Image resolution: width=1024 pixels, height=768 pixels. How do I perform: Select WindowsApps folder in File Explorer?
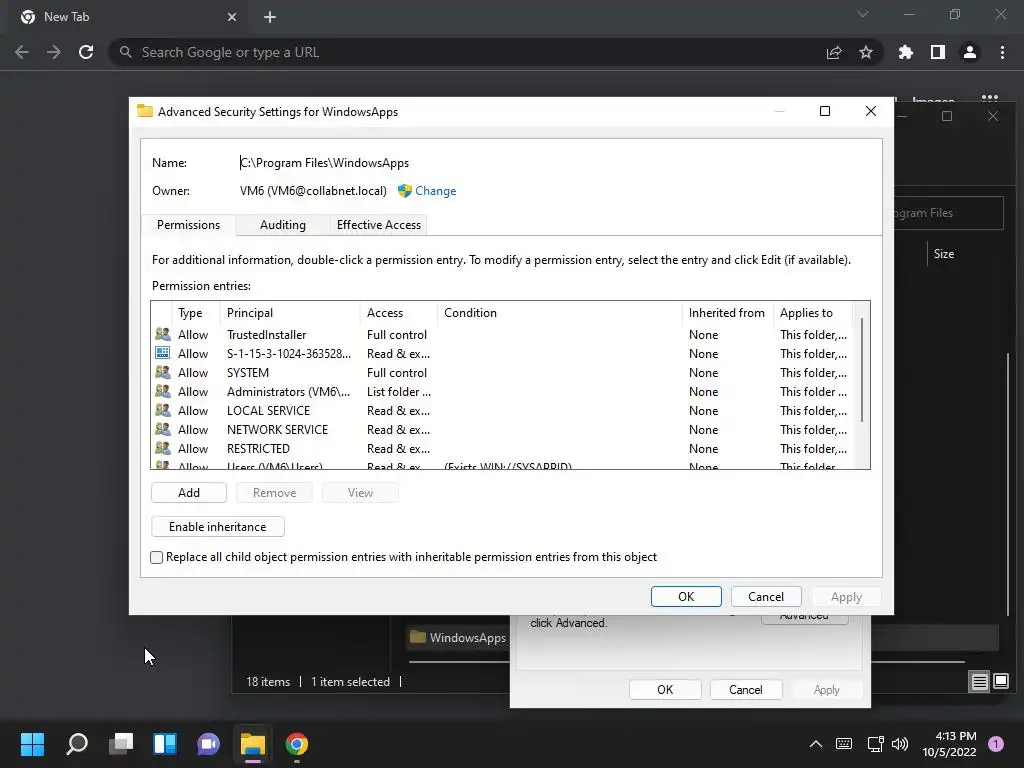pos(458,637)
